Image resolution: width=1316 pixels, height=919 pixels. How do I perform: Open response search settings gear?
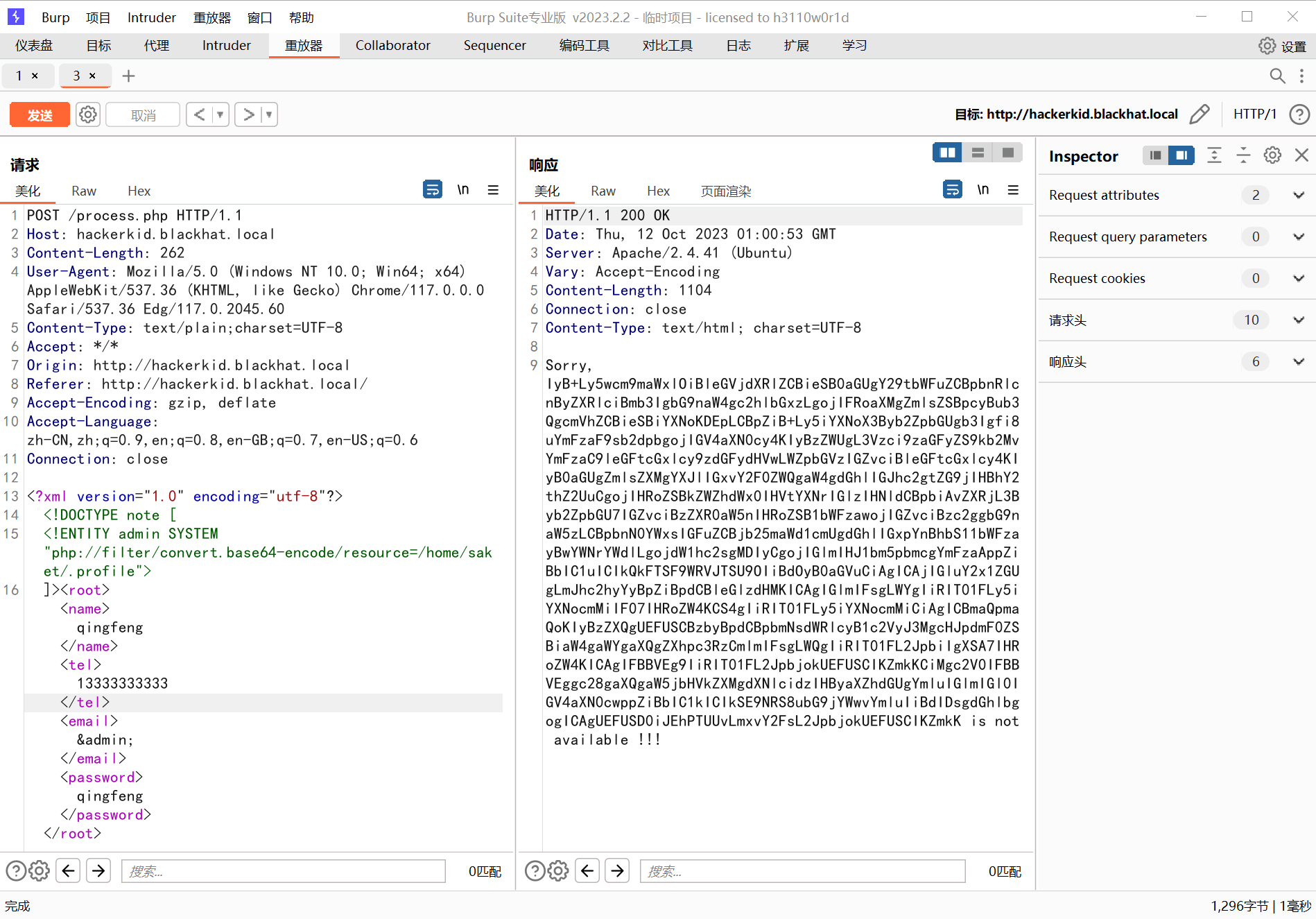pos(558,870)
